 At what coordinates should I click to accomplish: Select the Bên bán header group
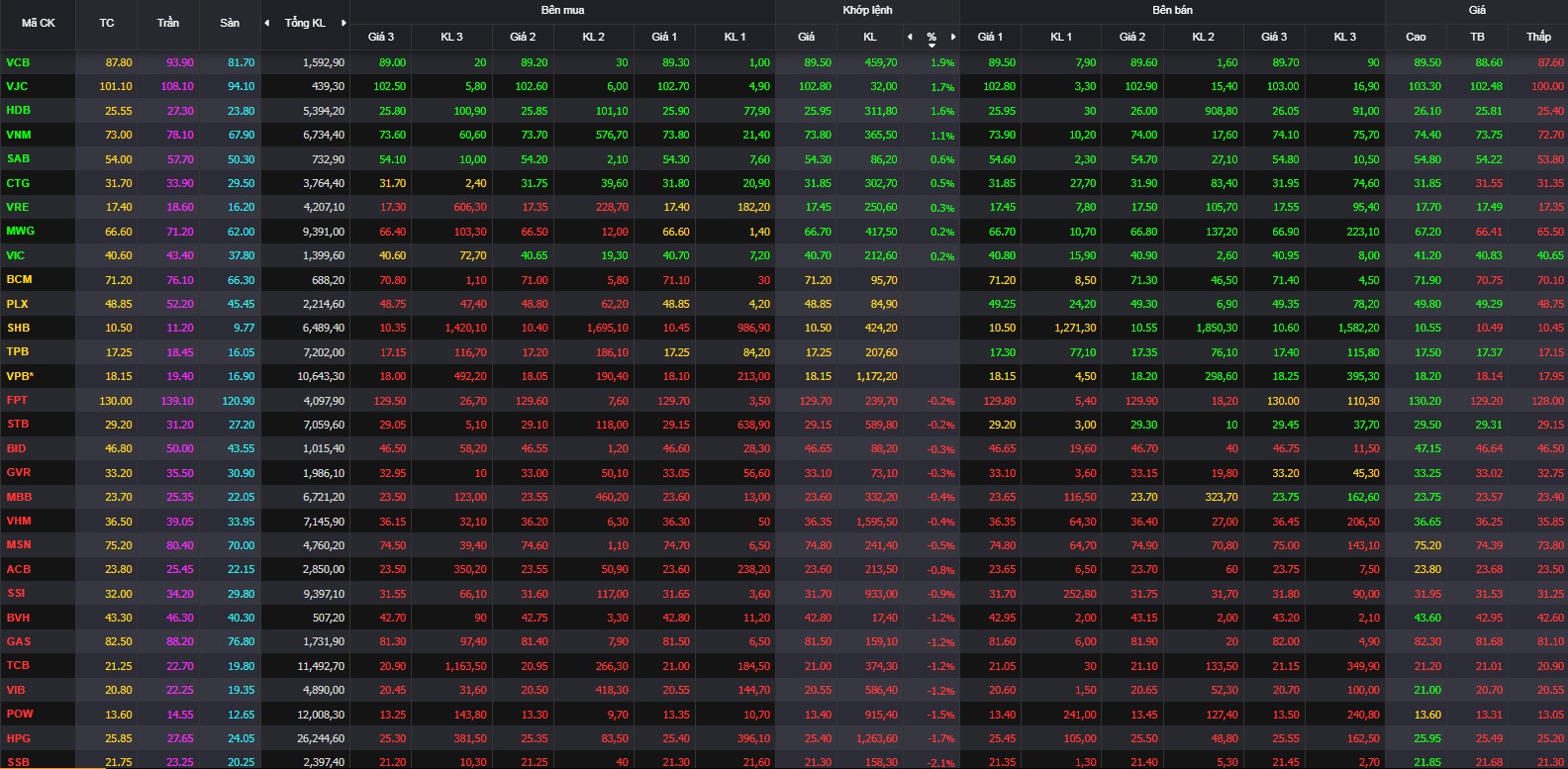click(x=1172, y=10)
